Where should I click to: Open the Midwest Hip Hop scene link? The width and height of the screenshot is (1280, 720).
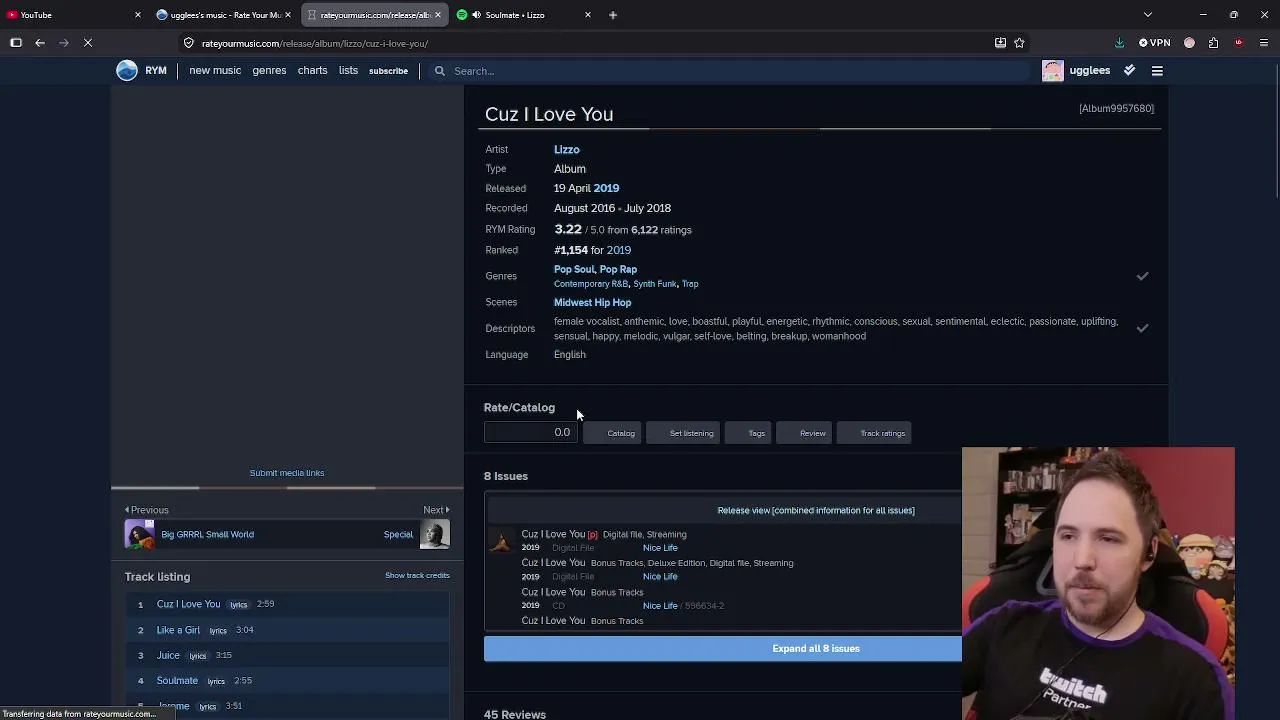(593, 302)
